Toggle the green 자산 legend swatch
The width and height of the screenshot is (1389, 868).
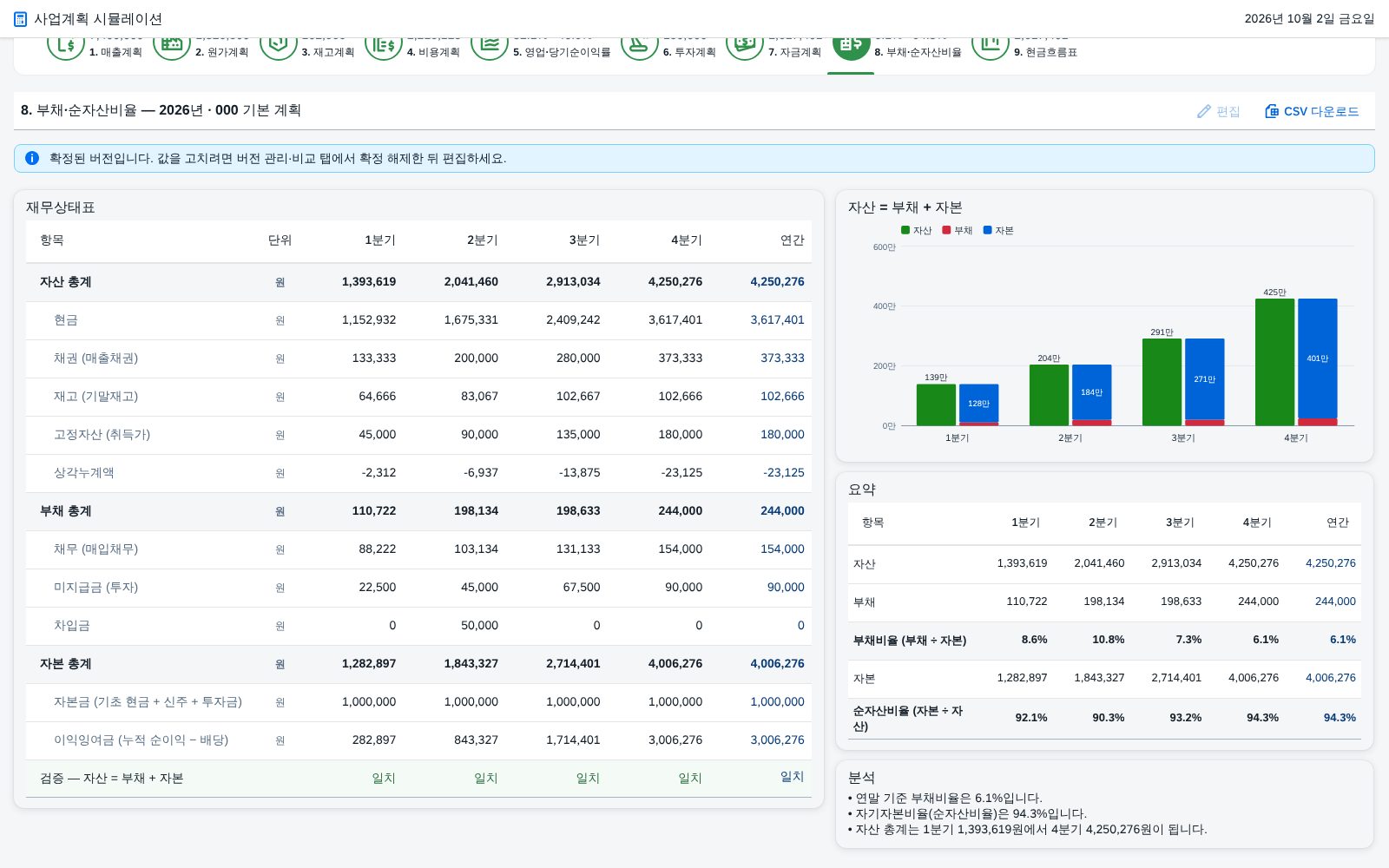(905, 230)
